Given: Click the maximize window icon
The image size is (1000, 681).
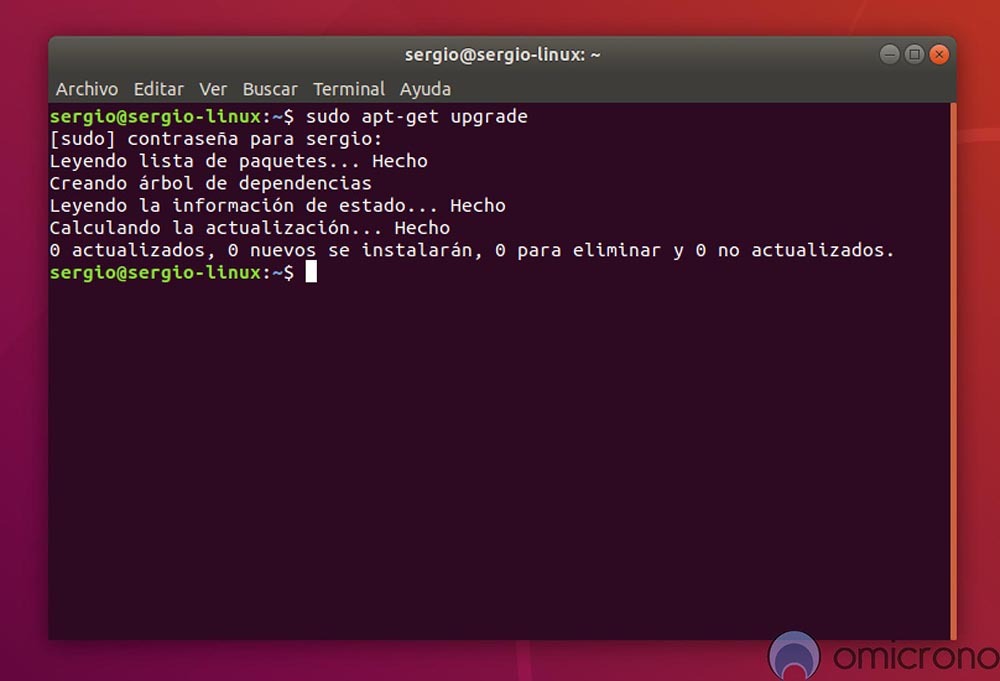Looking at the screenshot, I should click(913, 54).
